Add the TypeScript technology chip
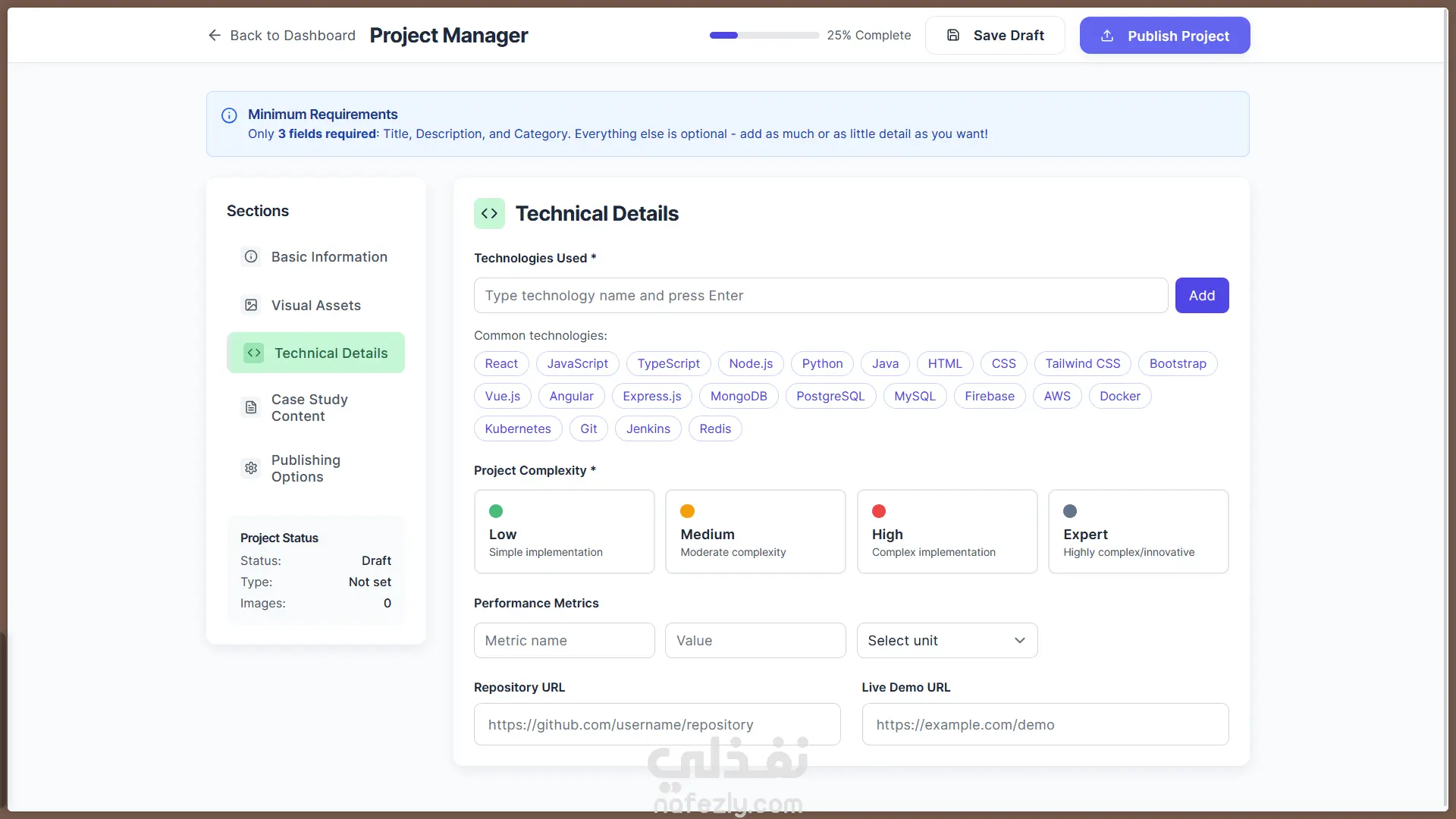1456x819 pixels. tap(668, 364)
